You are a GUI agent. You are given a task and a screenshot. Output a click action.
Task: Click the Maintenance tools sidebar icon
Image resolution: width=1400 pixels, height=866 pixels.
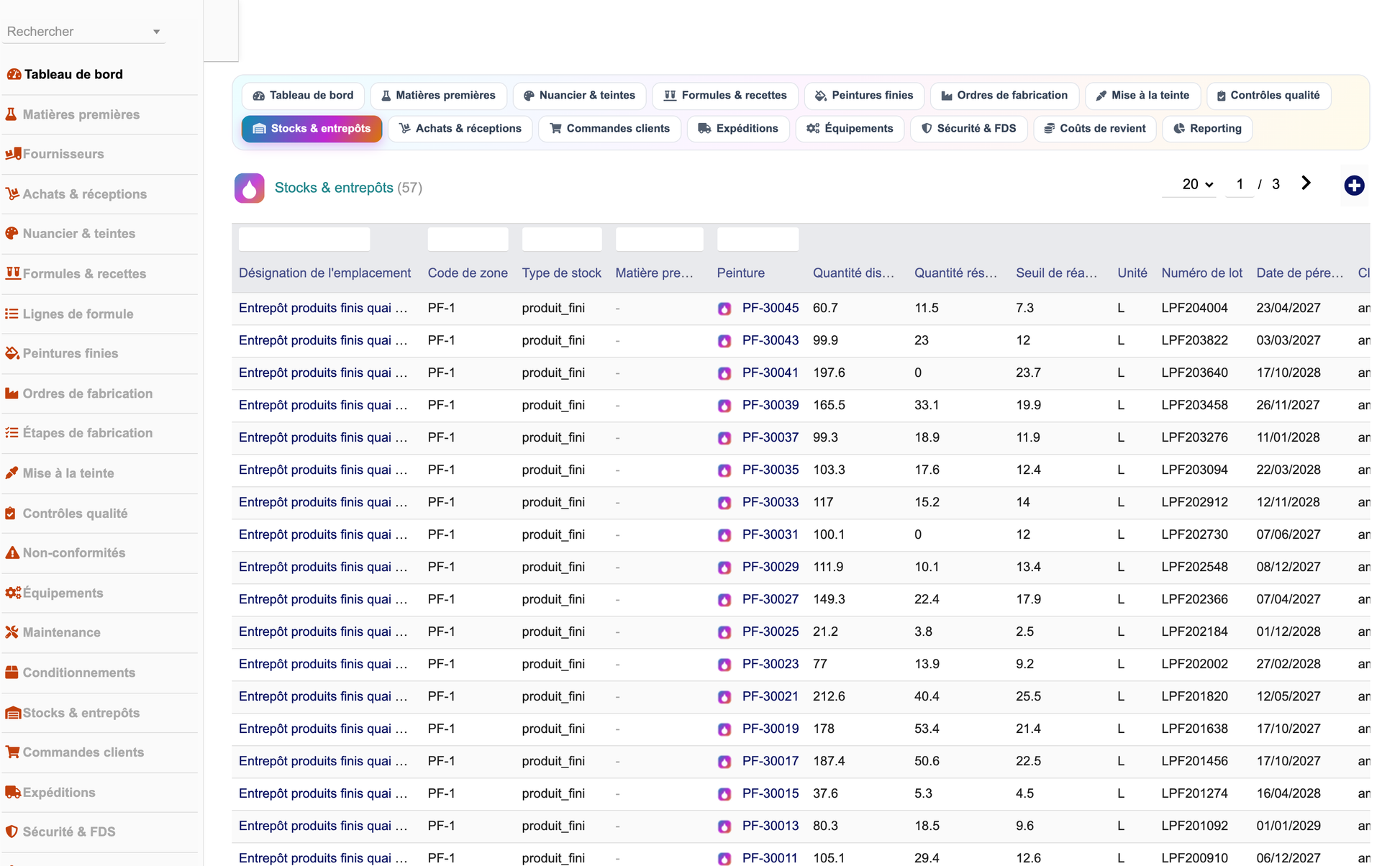[x=12, y=632]
